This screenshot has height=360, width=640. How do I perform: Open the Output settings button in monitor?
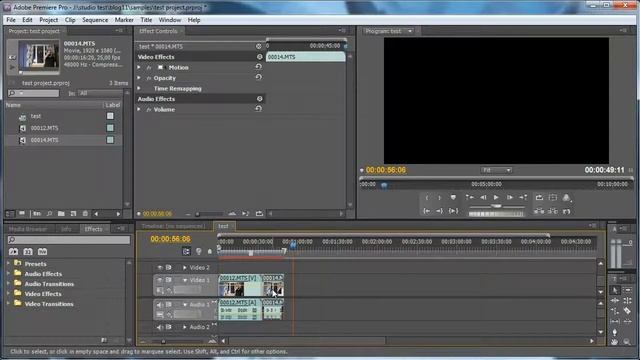tap(567, 198)
